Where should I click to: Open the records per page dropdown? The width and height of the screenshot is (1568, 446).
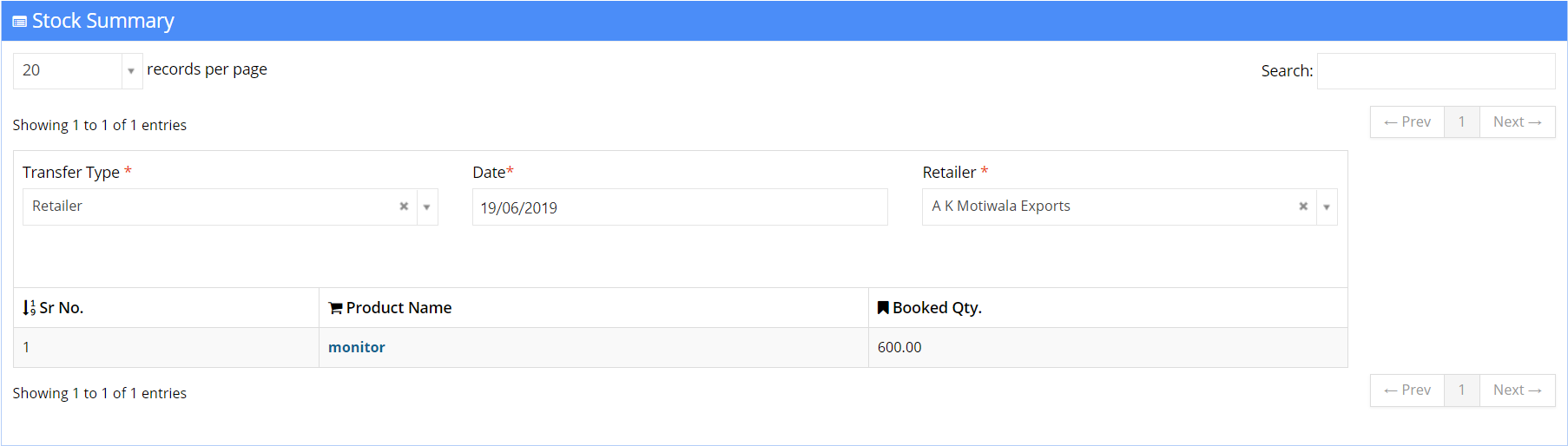pyautogui.click(x=130, y=71)
